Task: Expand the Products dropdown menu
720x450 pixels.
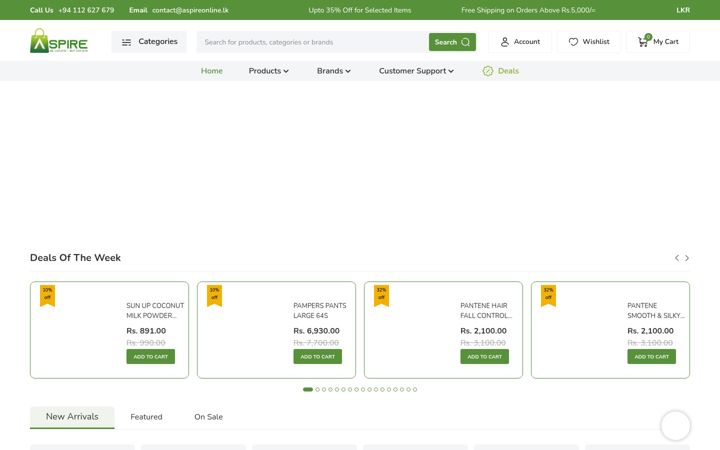Action: [269, 71]
